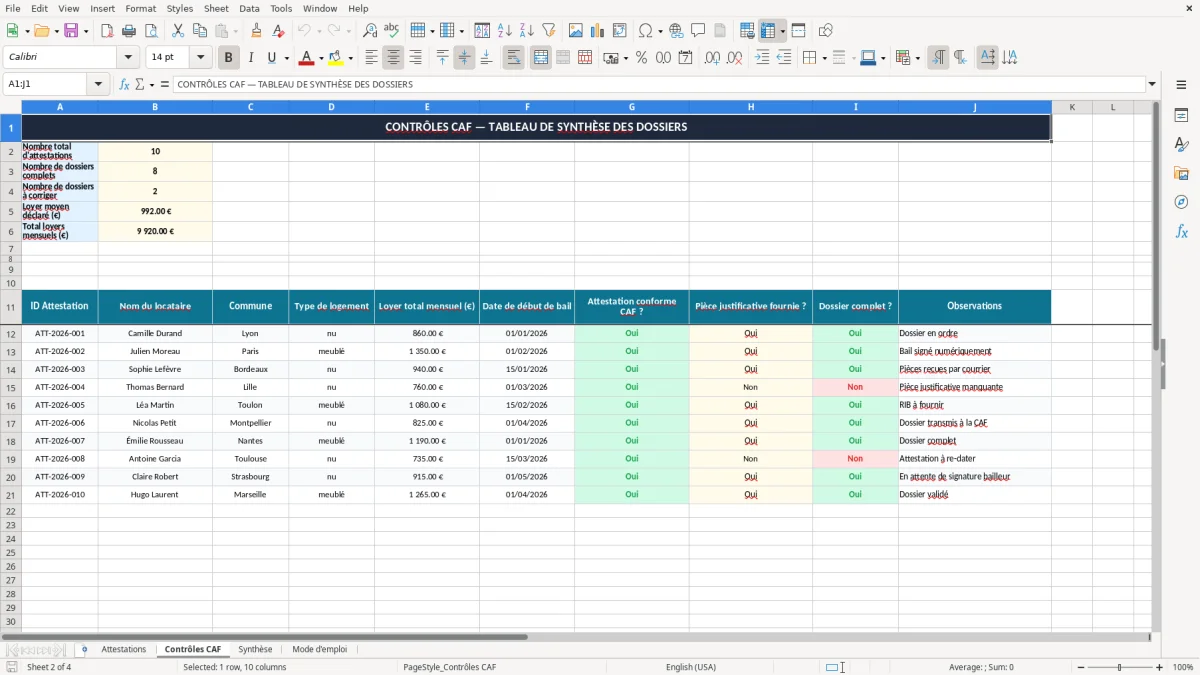Expand the formula bar dropdown arrow
This screenshot has height=675, width=1200.
click(x=1152, y=85)
